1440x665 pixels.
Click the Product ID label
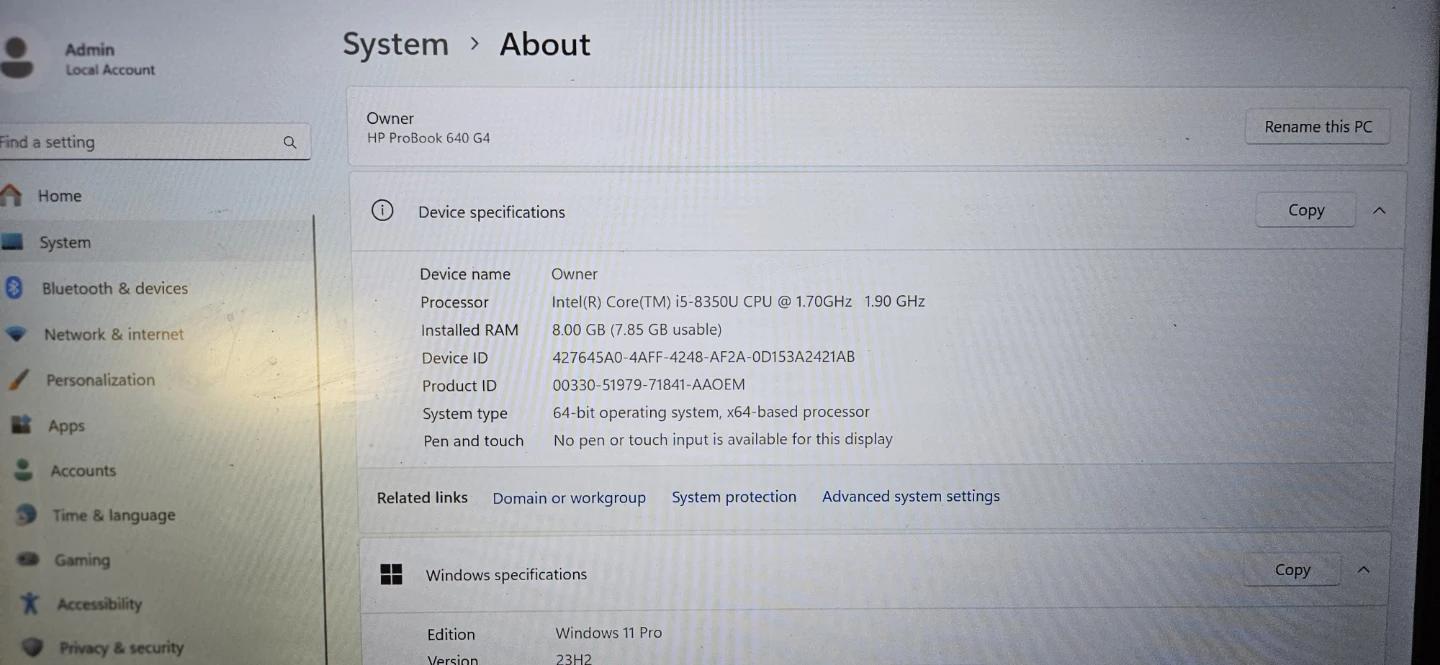pos(459,386)
